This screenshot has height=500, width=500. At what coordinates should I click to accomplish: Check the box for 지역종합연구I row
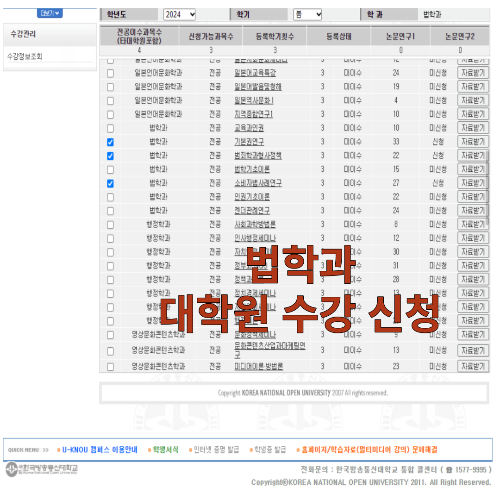click(x=110, y=114)
